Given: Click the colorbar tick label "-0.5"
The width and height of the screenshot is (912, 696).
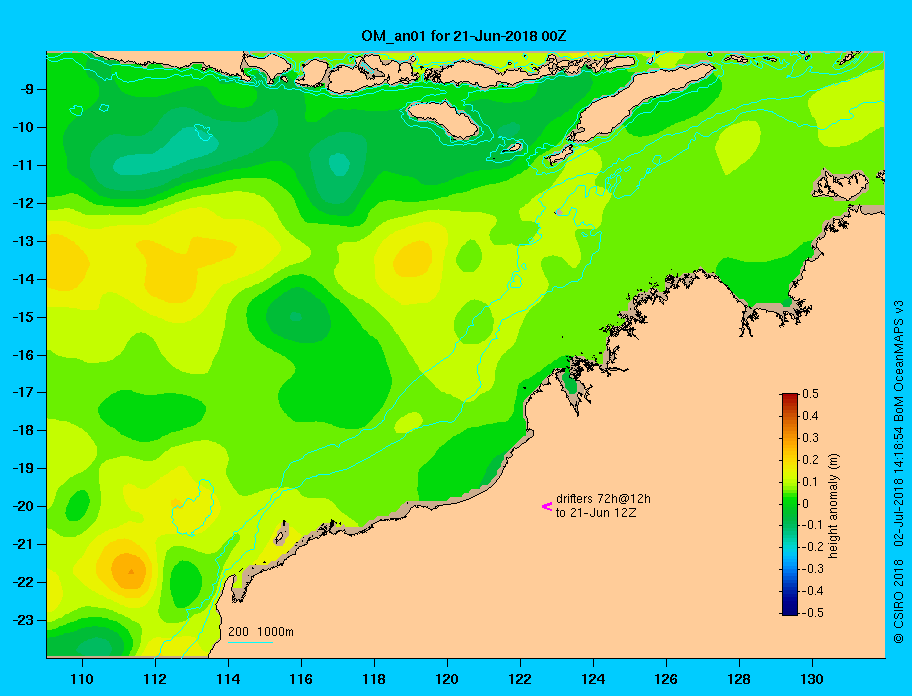Looking at the screenshot, I should [813, 613].
